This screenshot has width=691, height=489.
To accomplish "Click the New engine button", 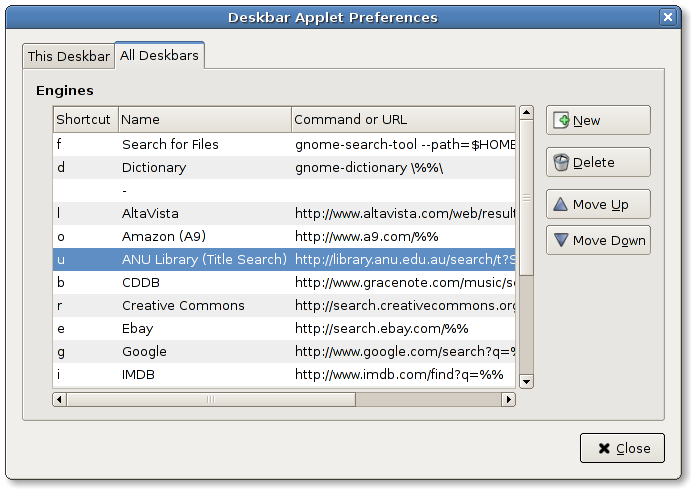I will pyautogui.click(x=597, y=120).
